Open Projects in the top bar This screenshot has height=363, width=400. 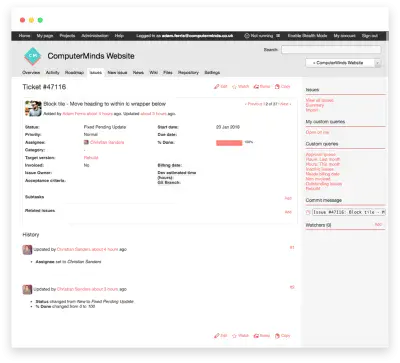coord(67,36)
